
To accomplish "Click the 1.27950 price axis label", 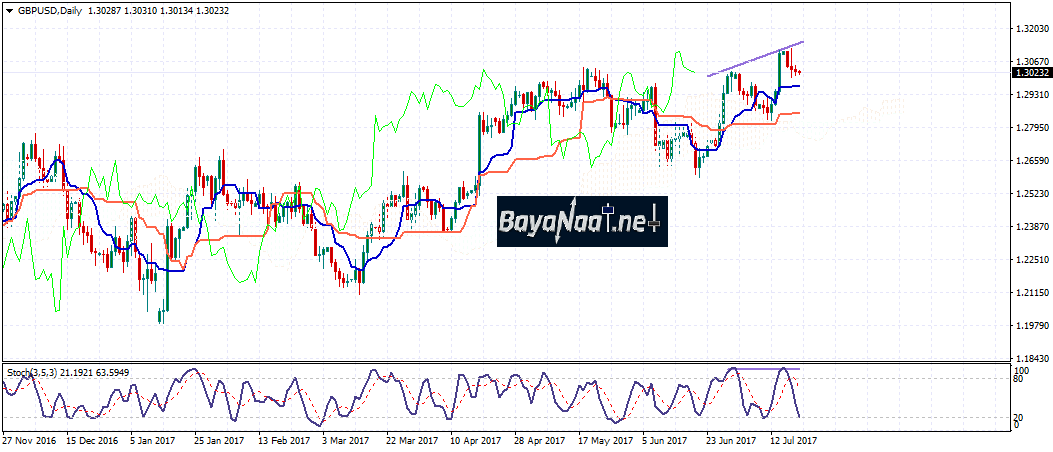I will pyautogui.click(x=1030, y=128).
